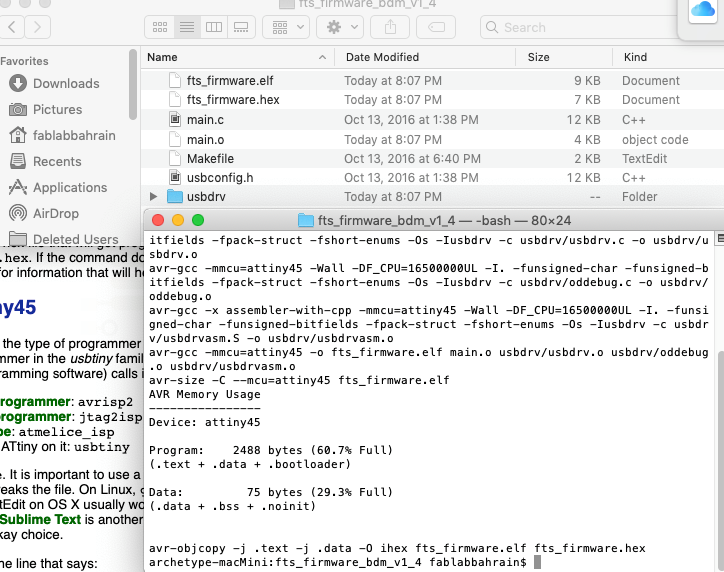Click the Sublime Text link in browser
The width and height of the screenshot is (724, 572).
(x=41, y=519)
